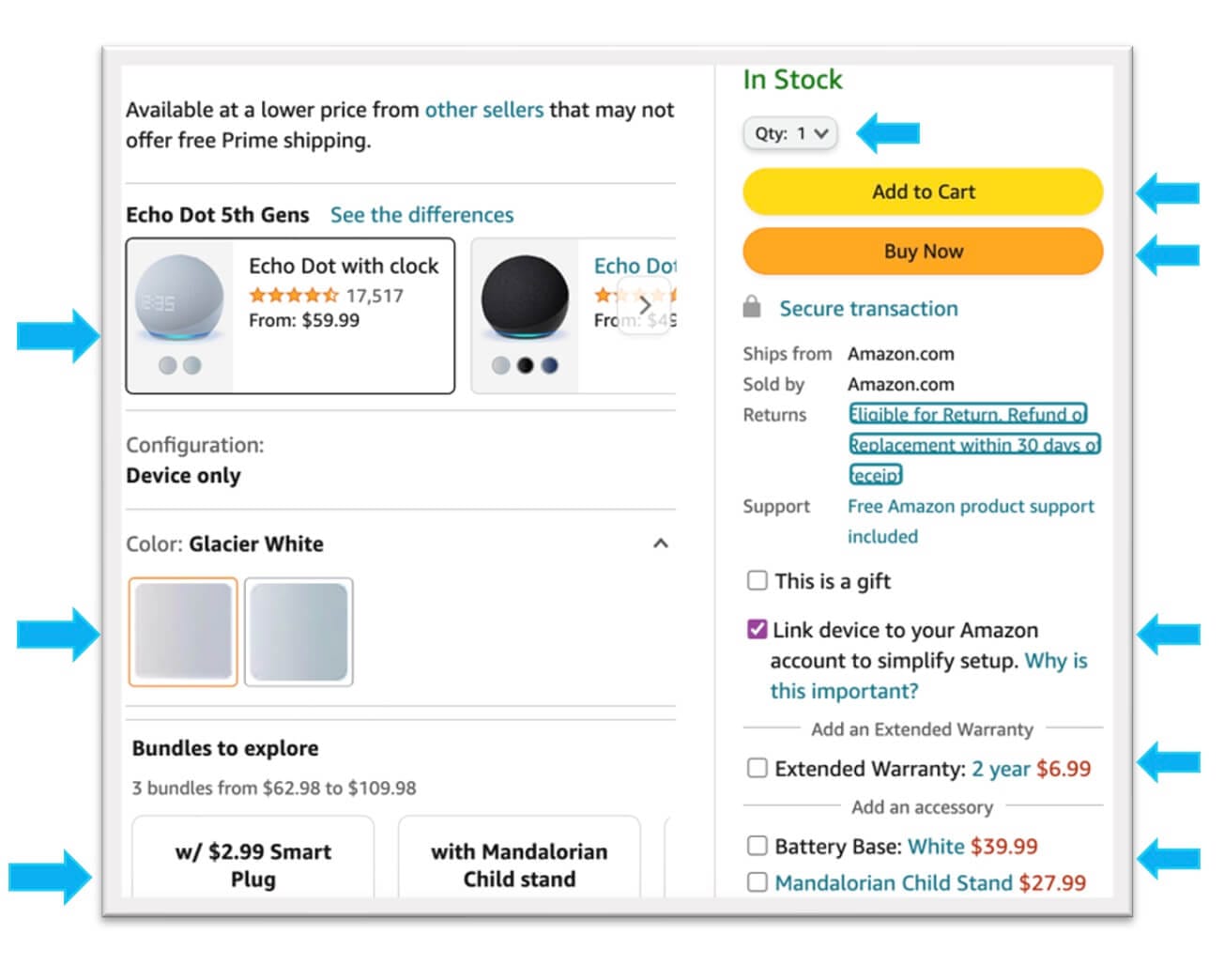Check the This is a gift box
Viewport: 1224px width, 980px height.
pos(757,580)
